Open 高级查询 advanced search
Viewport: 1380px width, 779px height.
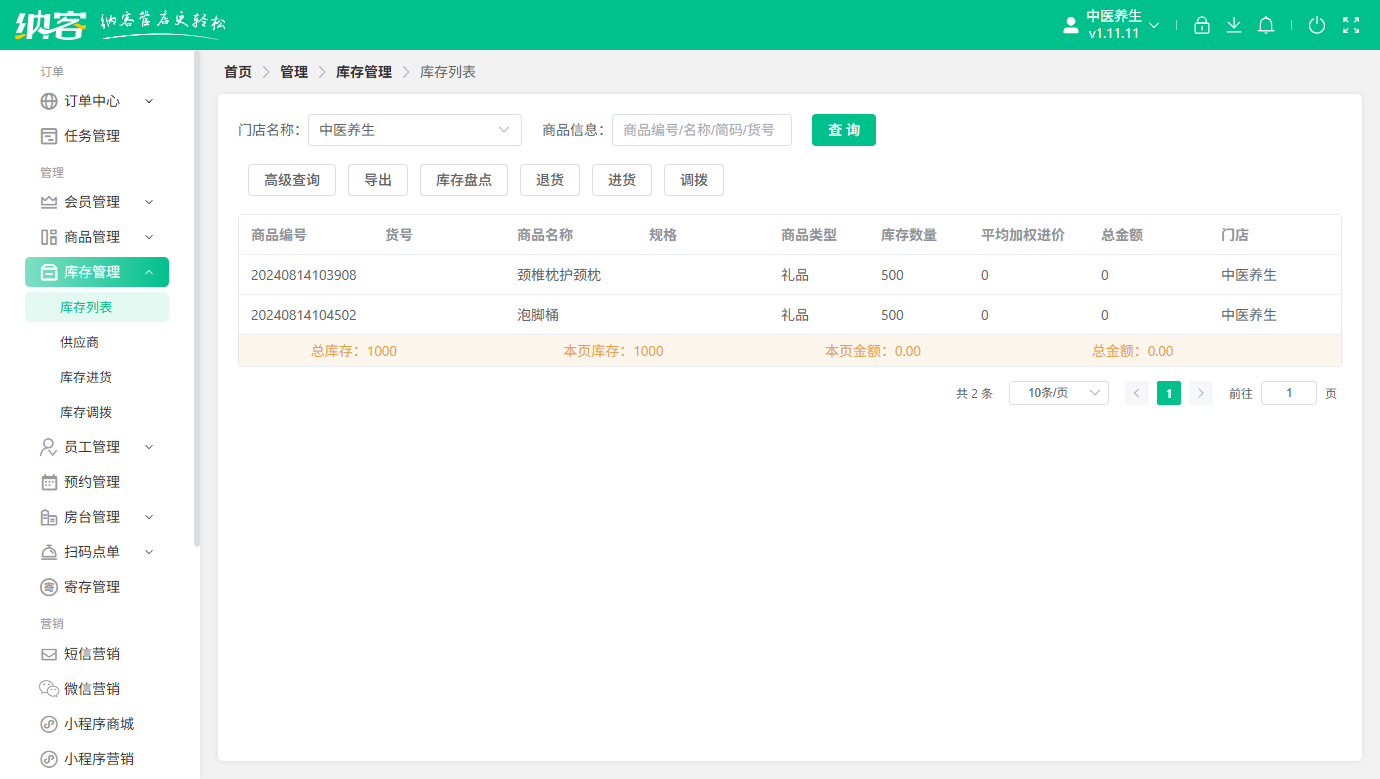291,180
